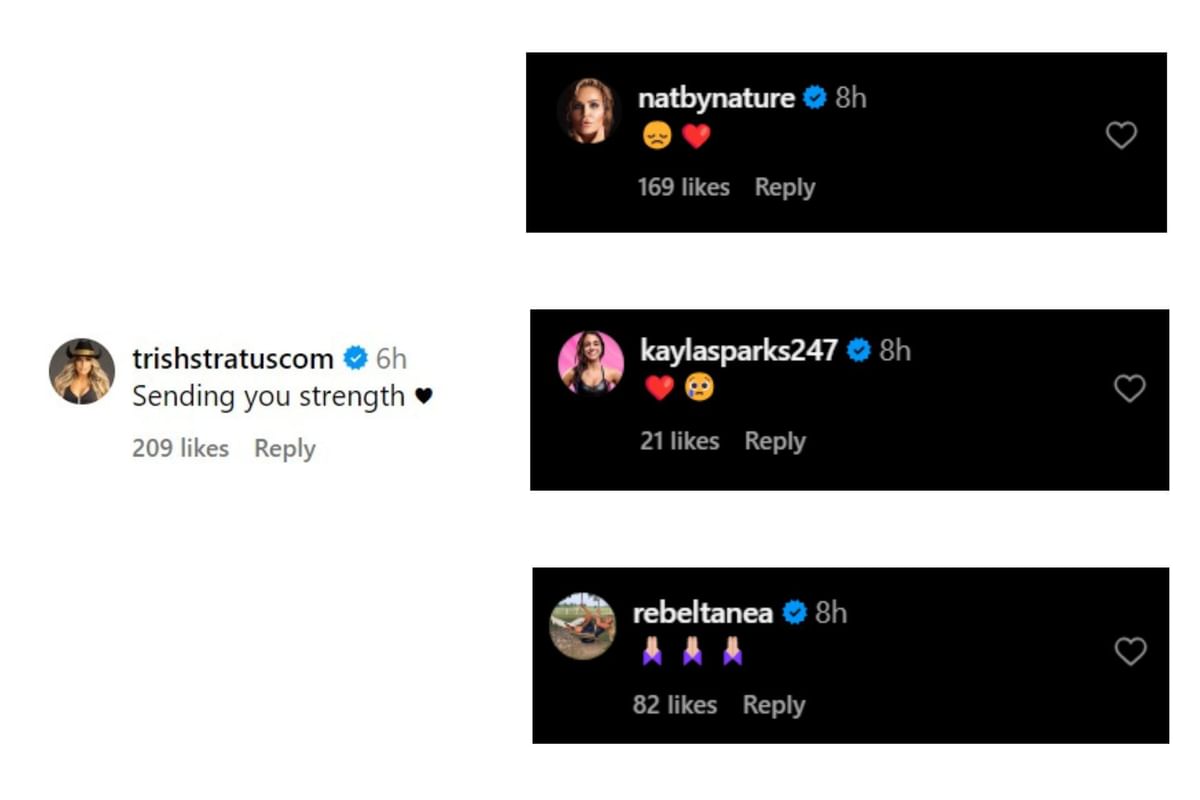Click rebeltanea's verified badge

[x=795, y=612]
